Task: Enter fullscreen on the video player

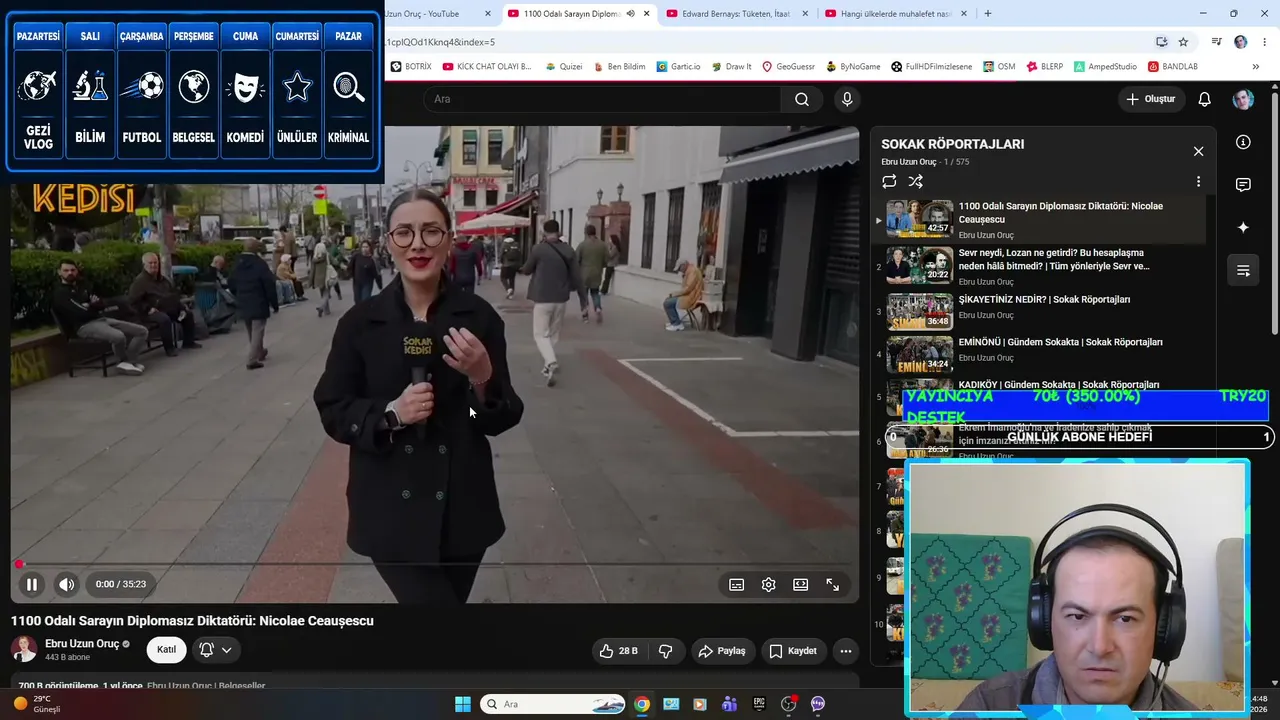Action: click(x=832, y=585)
